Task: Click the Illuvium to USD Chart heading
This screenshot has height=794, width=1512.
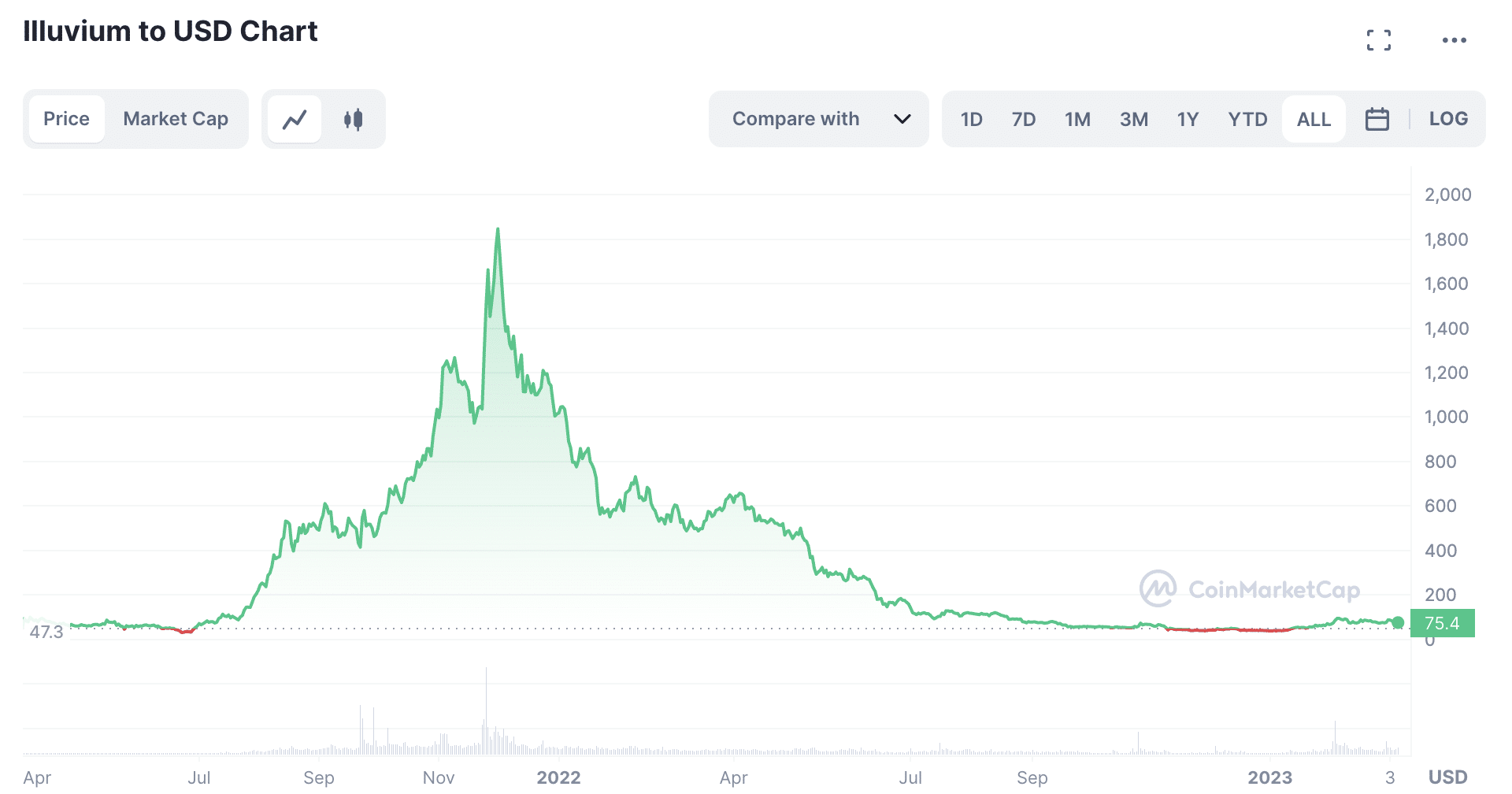Action: (170, 32)
